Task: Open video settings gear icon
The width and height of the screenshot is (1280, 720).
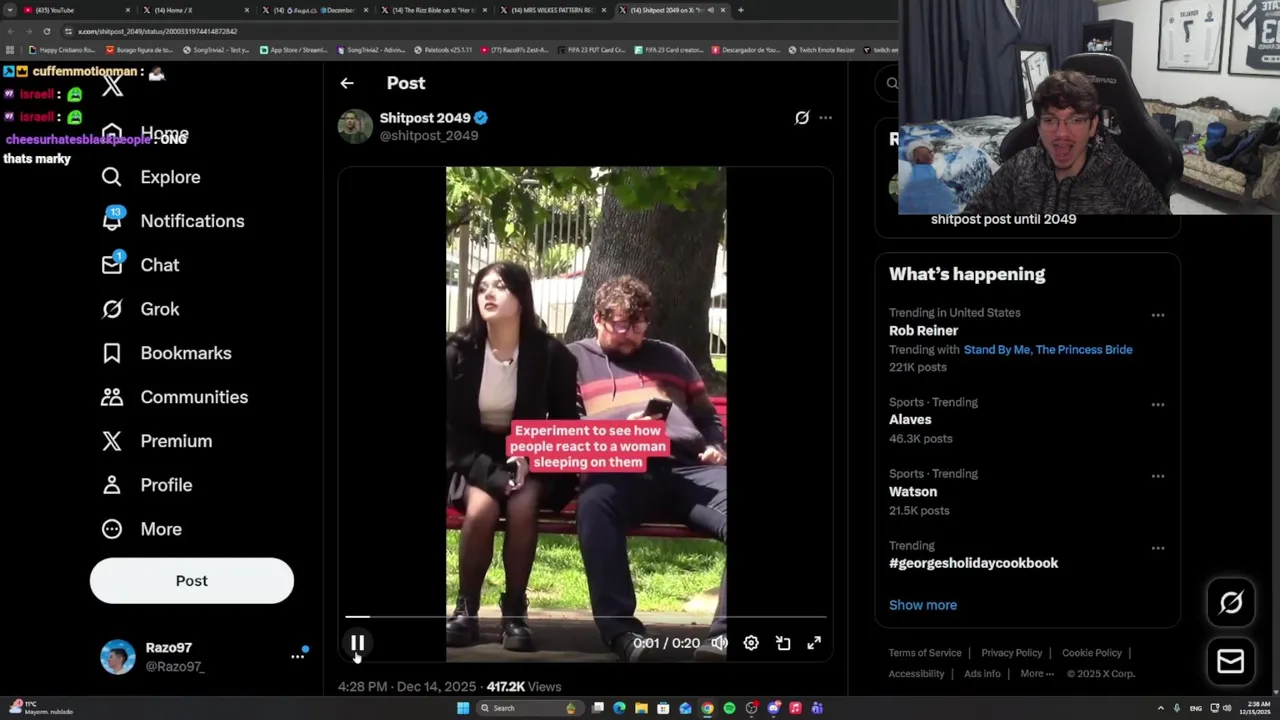Action: pyautogui.click(x=751, y=643)
